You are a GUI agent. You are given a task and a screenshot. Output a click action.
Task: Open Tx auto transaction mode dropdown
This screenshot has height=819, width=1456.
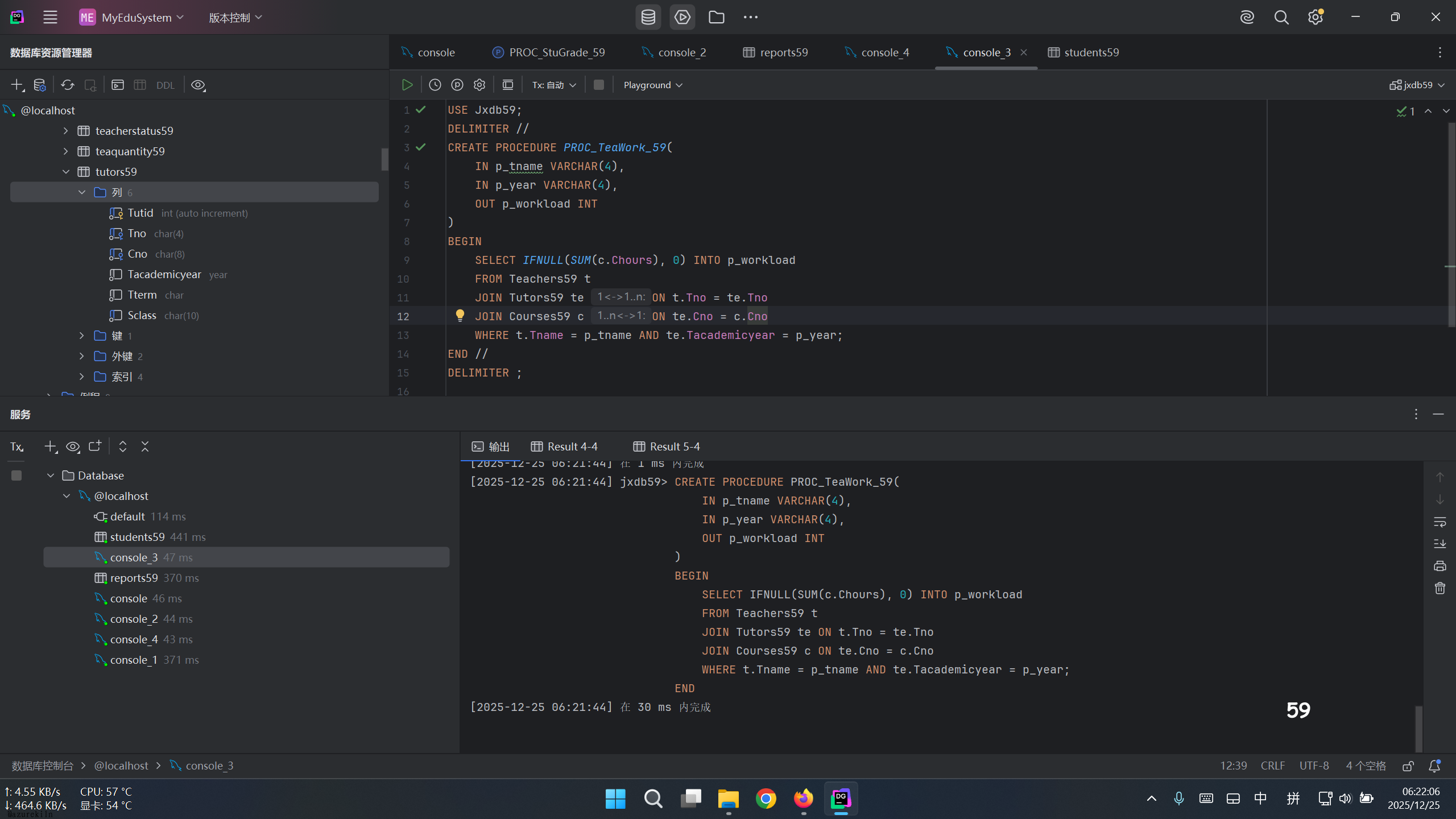point(554,85)
